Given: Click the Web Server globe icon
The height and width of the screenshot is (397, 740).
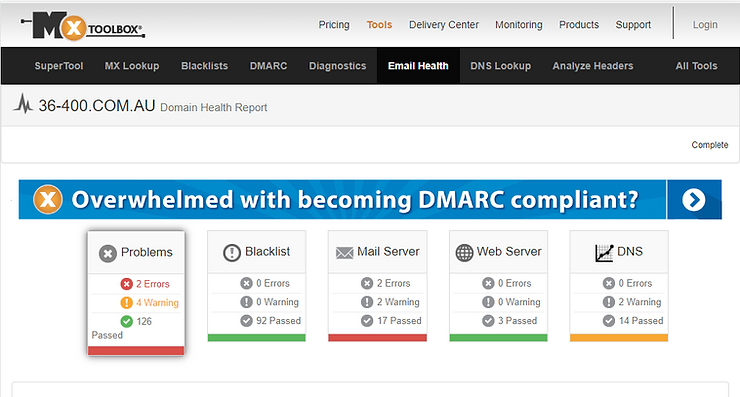Looking at the screenshot, I should pos(464,253).
